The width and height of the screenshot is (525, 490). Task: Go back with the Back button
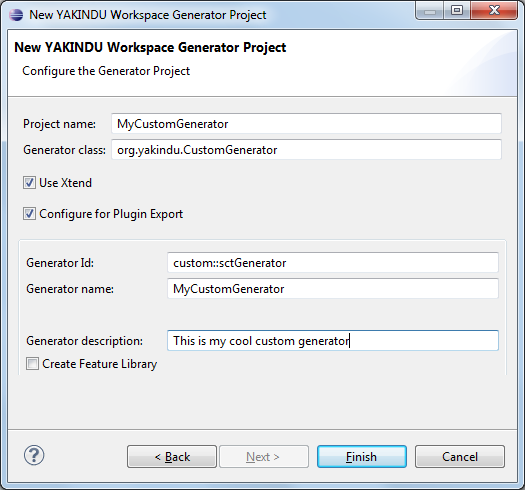pyautogui.click(x=172, y=457)
